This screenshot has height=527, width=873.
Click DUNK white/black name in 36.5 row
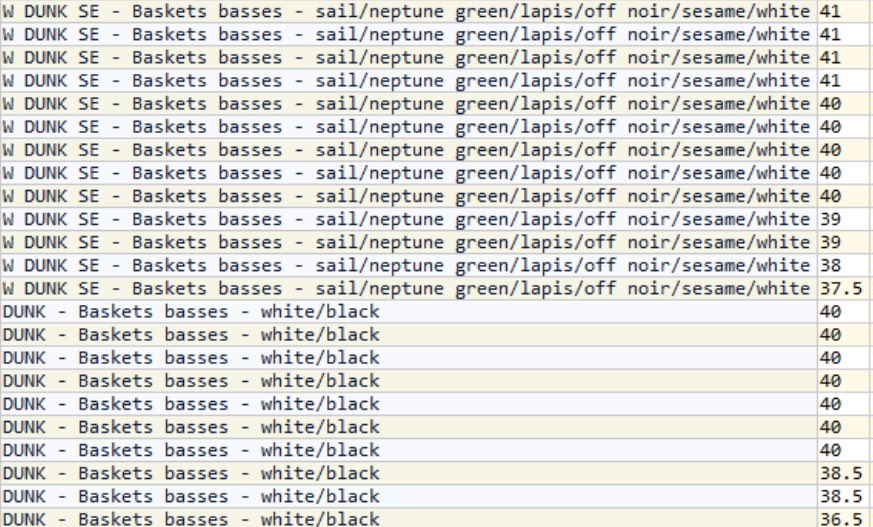pos(408,519)
